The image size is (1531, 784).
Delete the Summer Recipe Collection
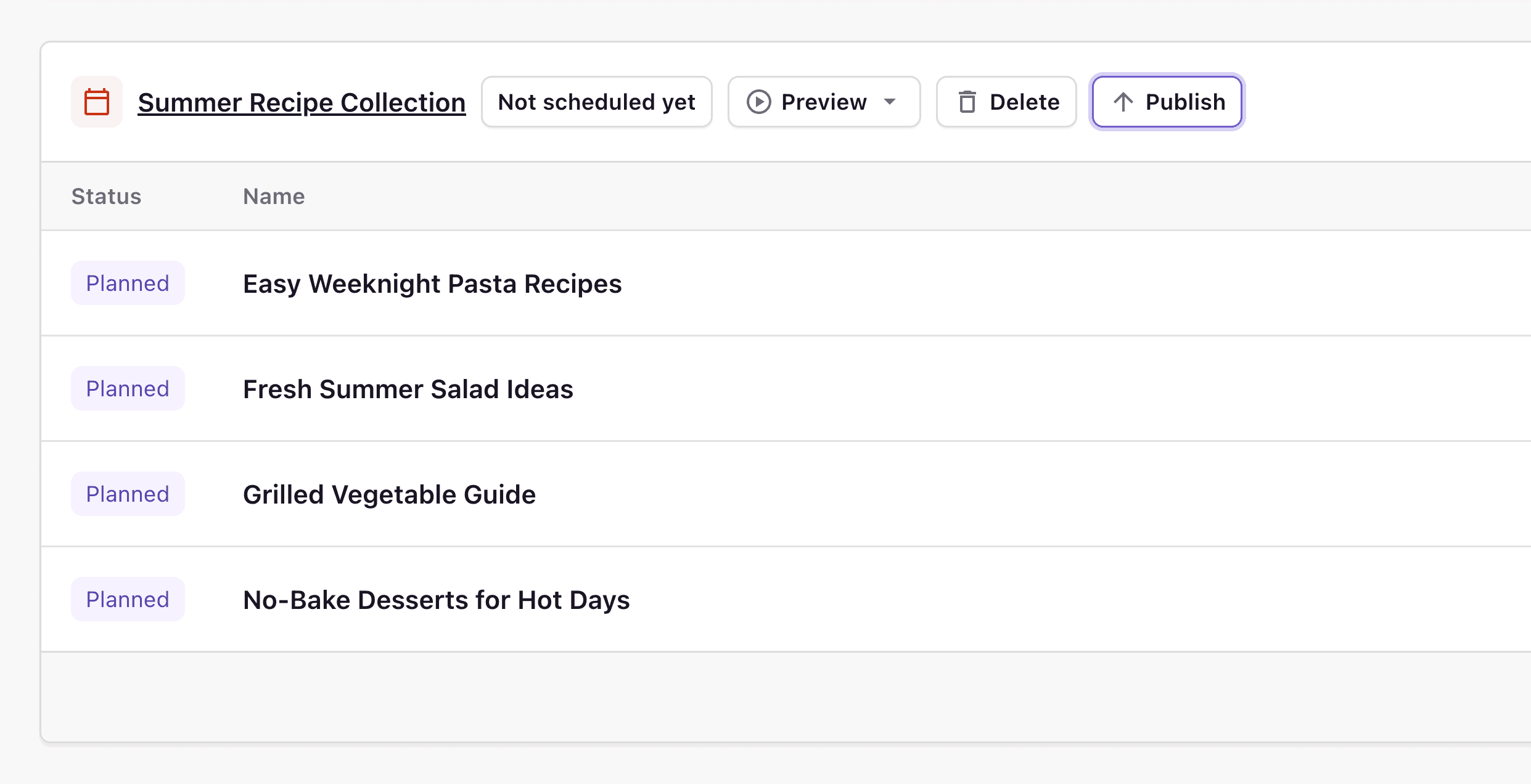1006,102
